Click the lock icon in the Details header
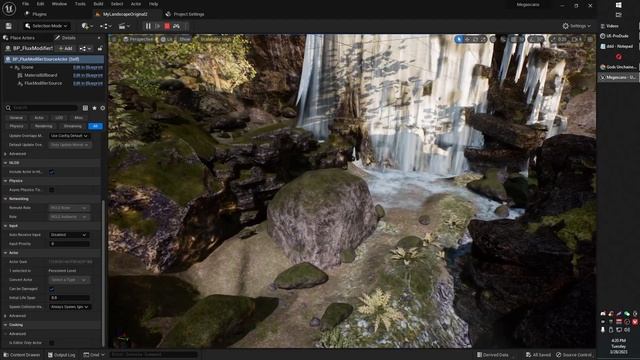The width and height of the screenshot is (640, 360). pyautogui.click(x=100, y=49)
